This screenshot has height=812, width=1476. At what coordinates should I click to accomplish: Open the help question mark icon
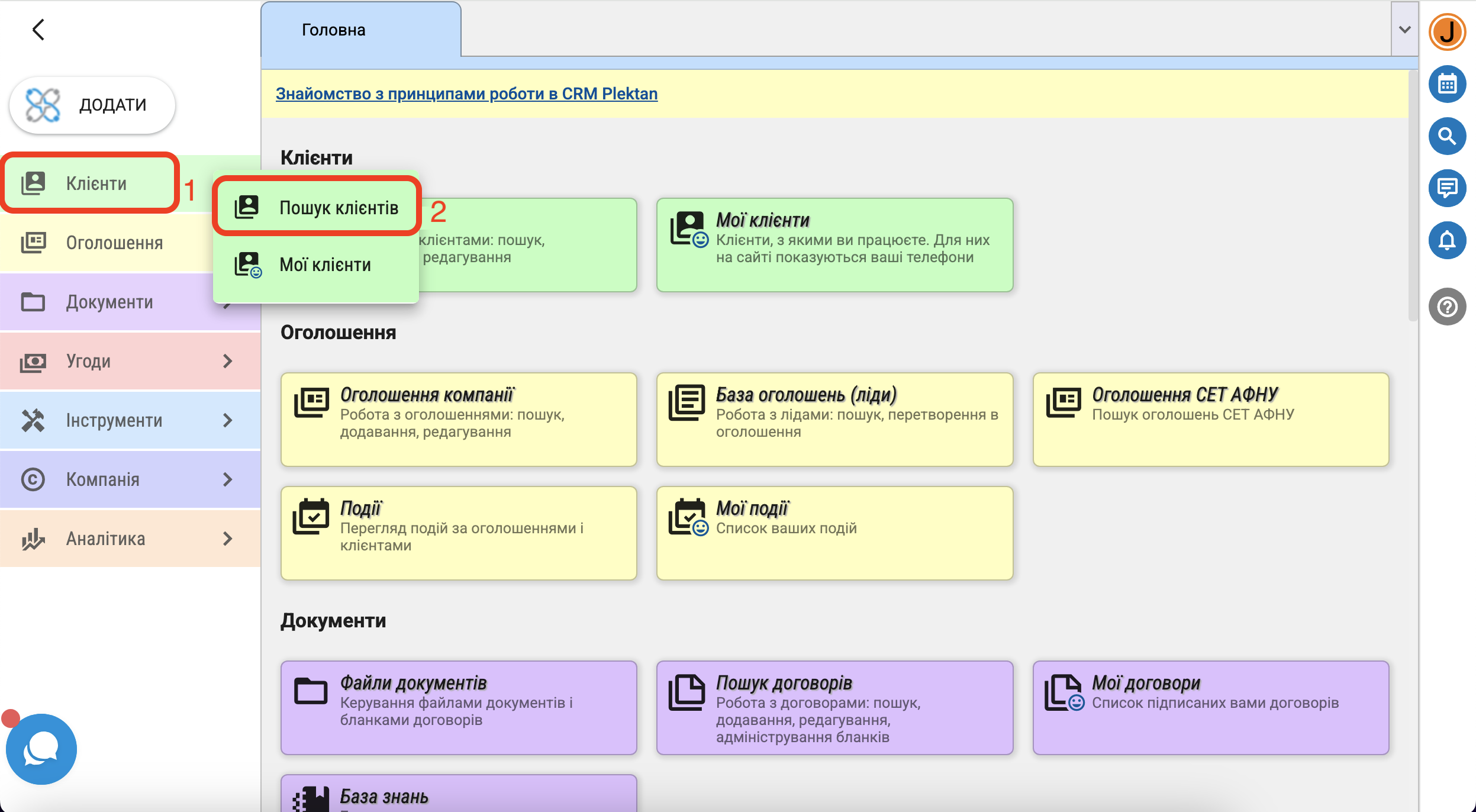click(1447, 307)
